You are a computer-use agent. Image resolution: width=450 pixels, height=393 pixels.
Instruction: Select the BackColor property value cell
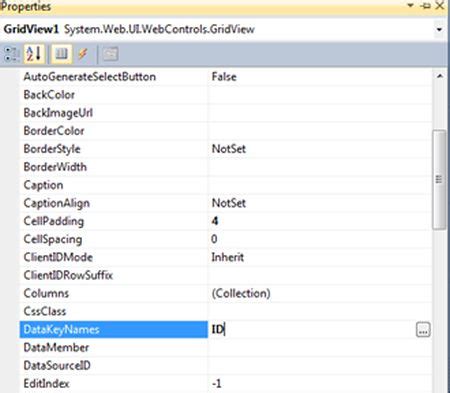[320, 95]
